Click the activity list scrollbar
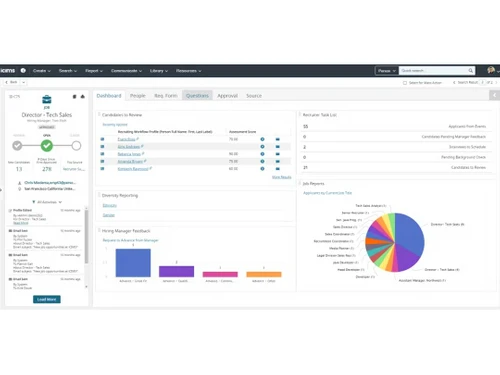This screenshot has width=500, height=375. (x=86, y=237)
